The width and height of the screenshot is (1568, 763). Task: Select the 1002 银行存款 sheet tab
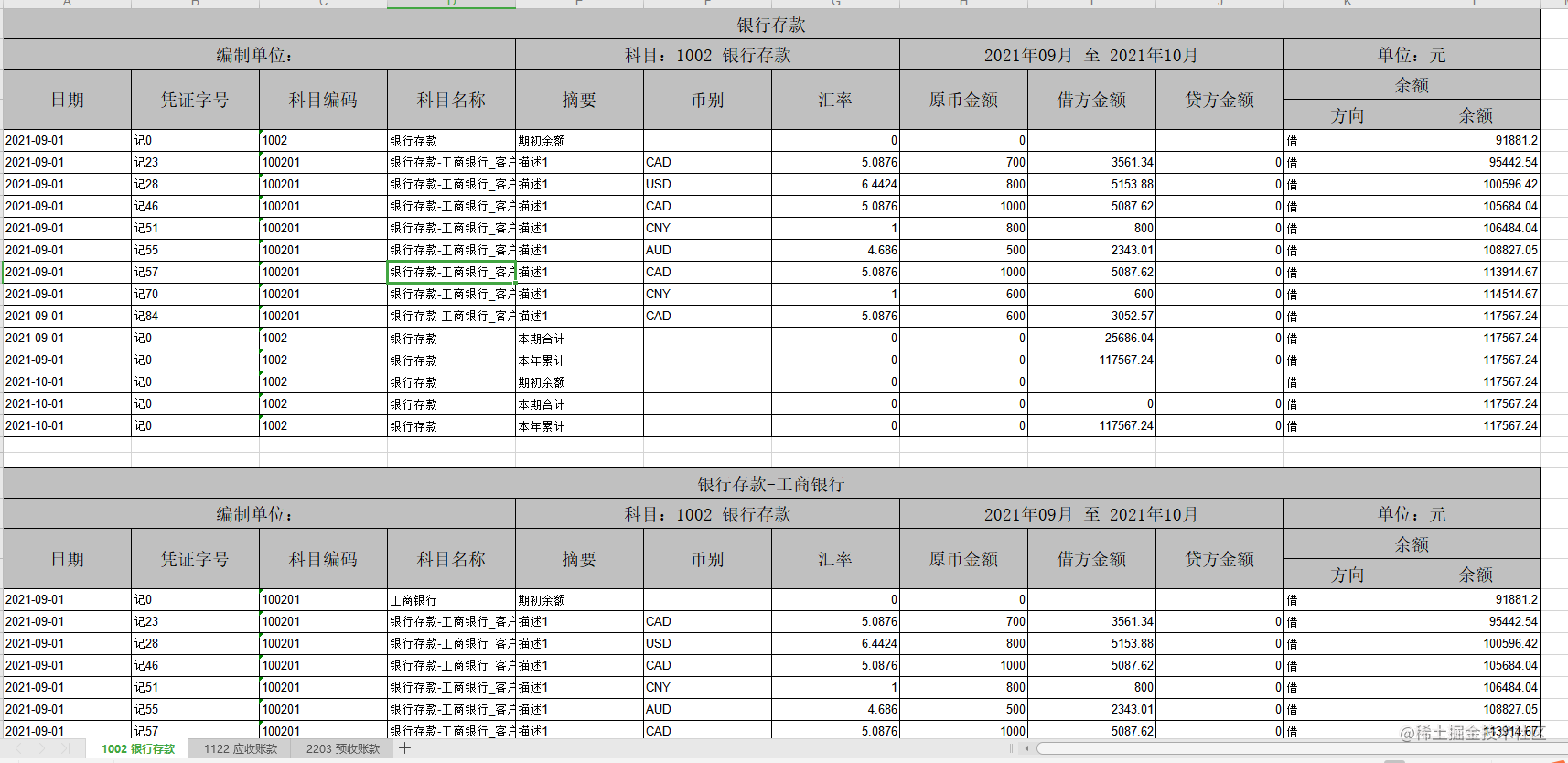click(x=138, y=748)
